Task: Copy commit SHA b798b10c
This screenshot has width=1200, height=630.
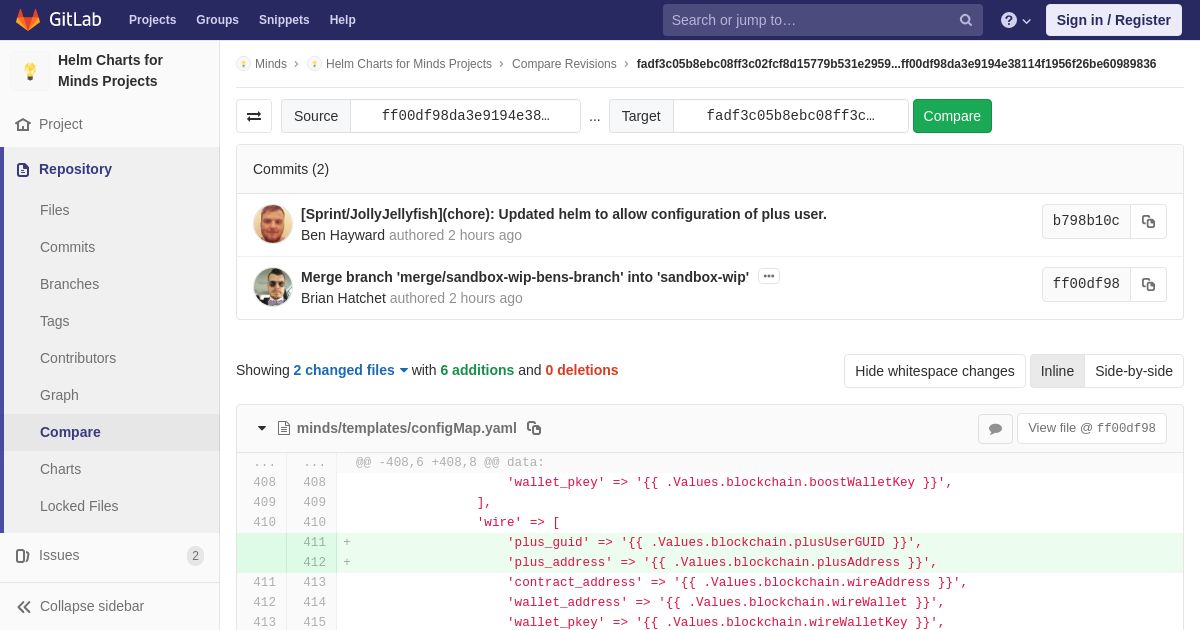Action: click(x=1148, y=221)
